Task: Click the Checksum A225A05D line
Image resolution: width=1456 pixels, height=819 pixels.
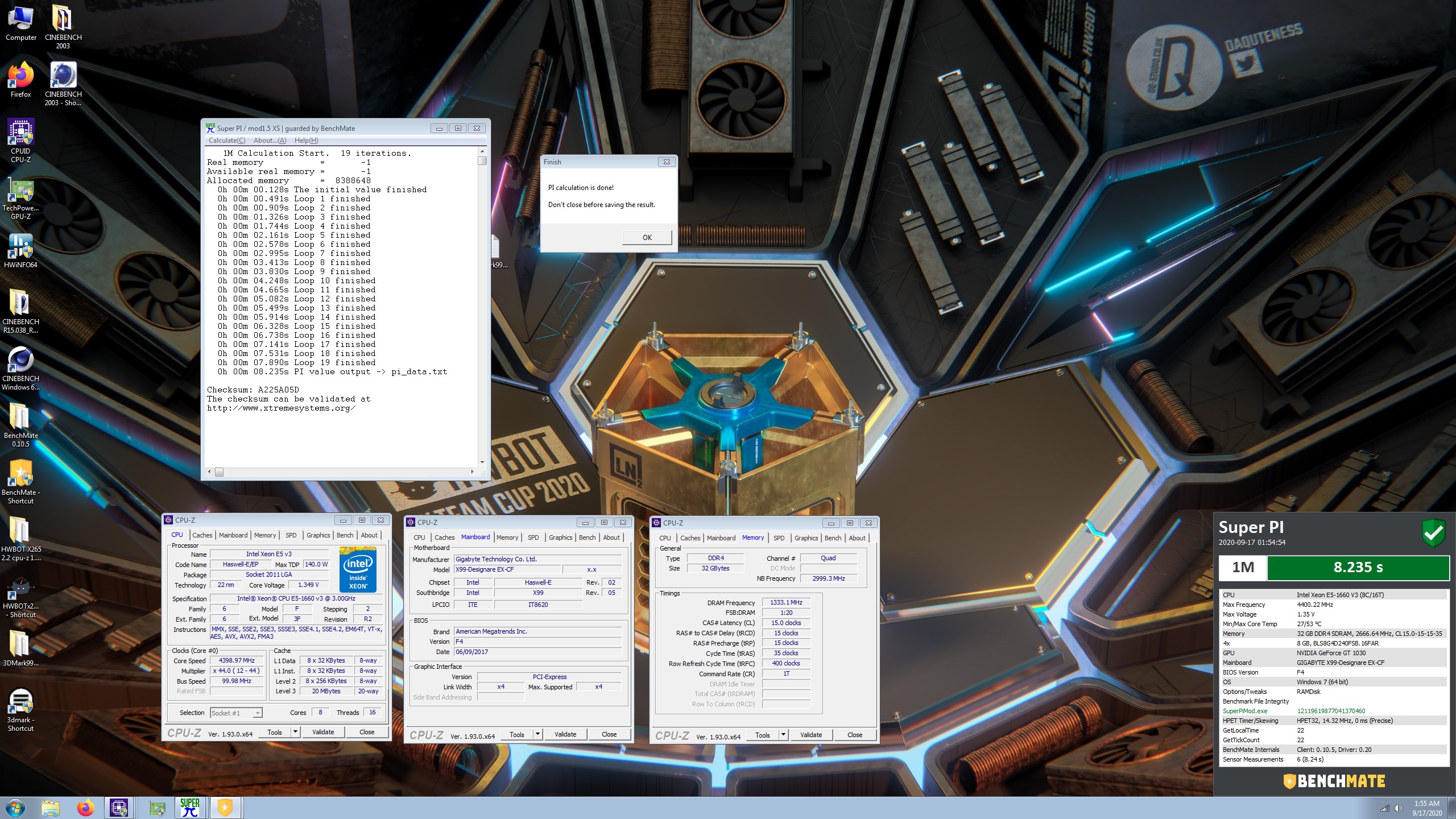Action: (x=253, y=390)
